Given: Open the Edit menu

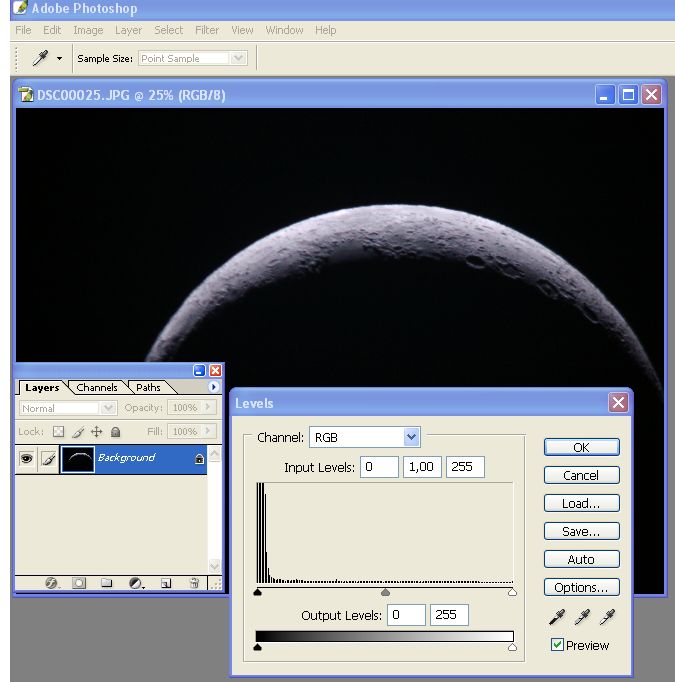Looking at the screenshot, I should (52, 30).
